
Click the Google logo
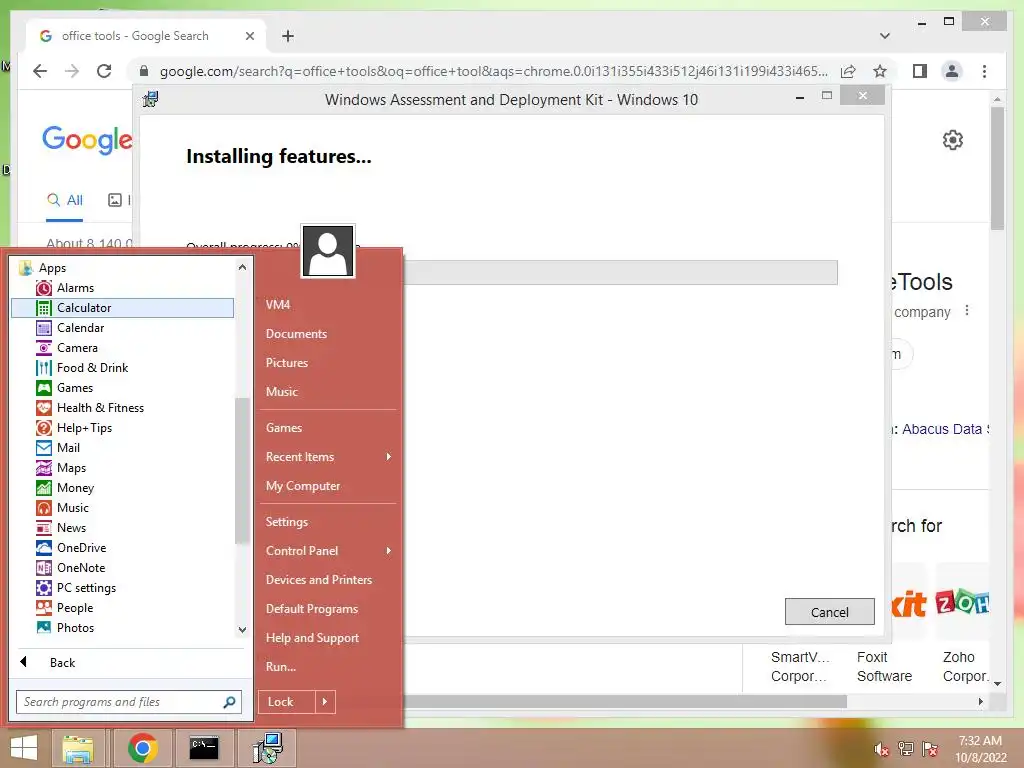point(87,140)
